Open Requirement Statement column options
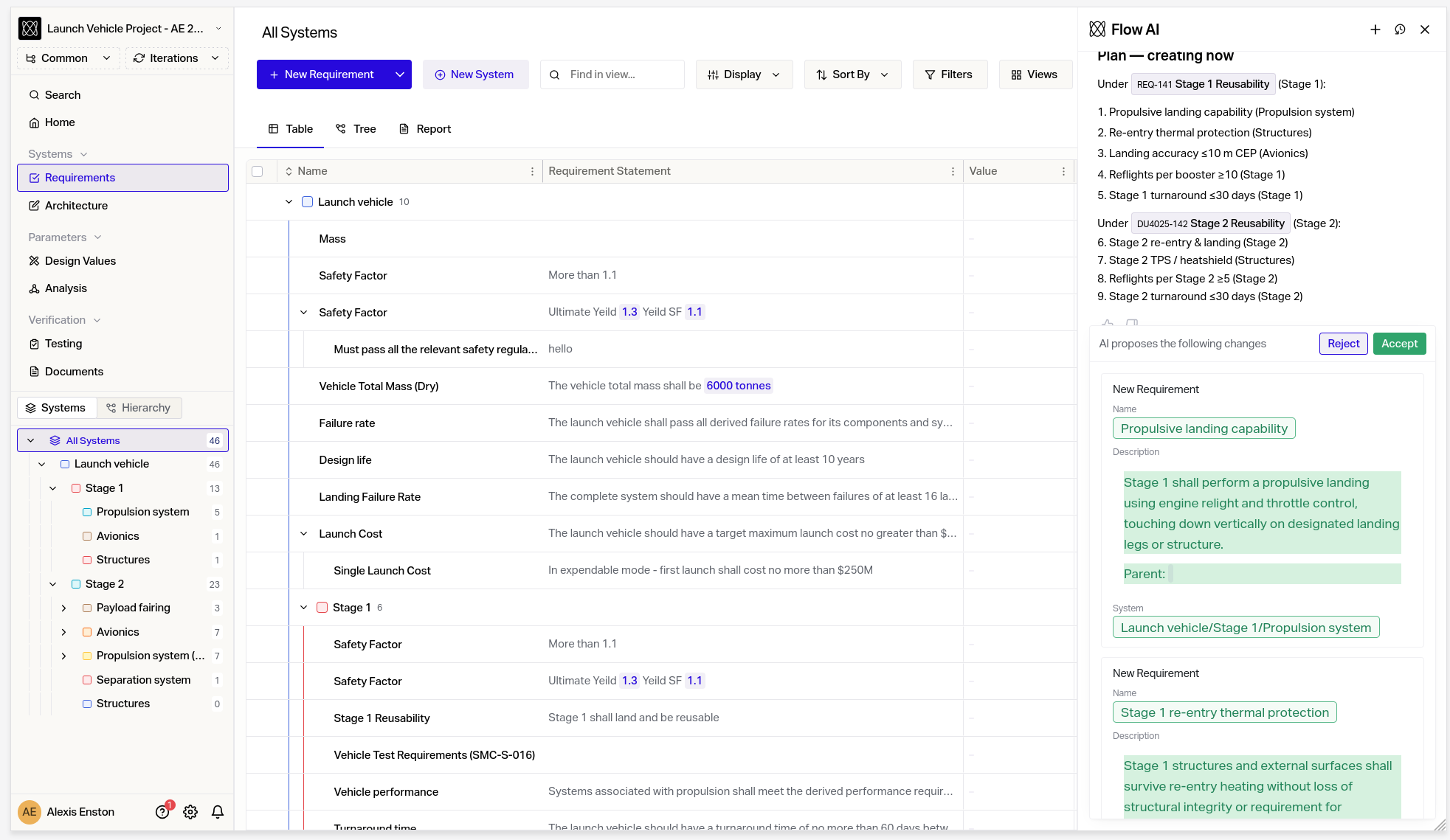This screenshot has width=1450, height=840. pos(953,171)
